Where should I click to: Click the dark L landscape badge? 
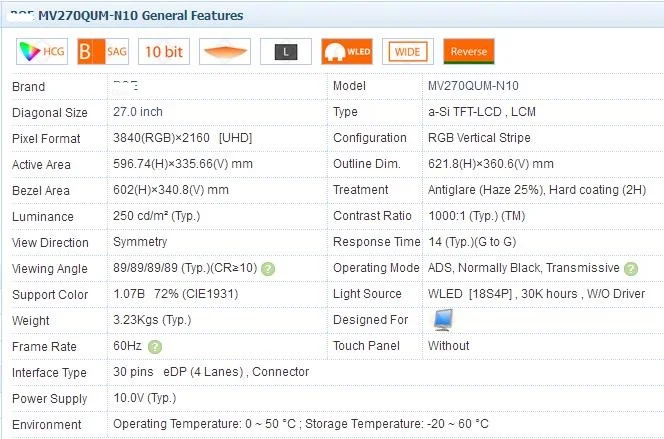(x=285, y=52)
